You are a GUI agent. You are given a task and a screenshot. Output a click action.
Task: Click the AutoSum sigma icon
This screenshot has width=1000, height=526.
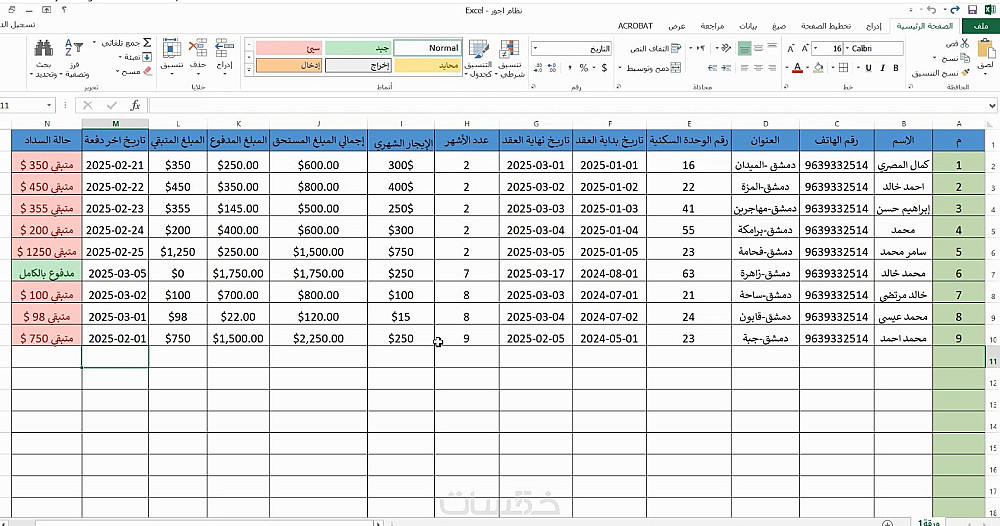(x=147, y=43)
